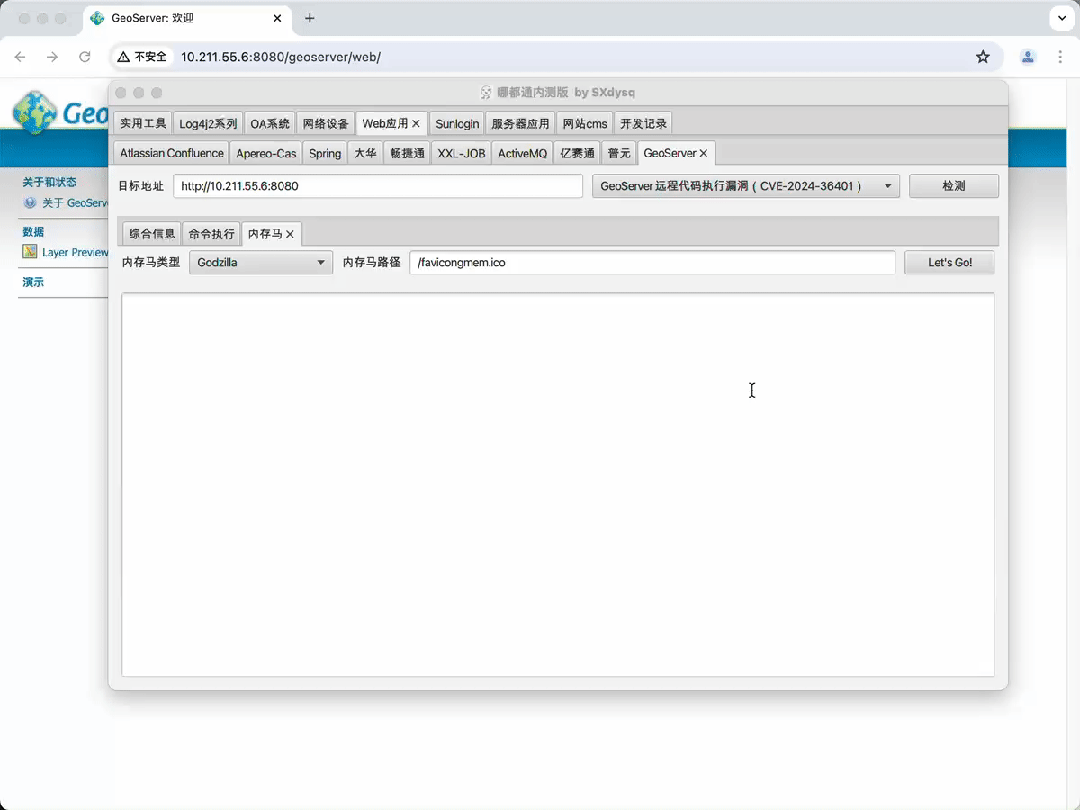This screenshot has width=1080, height=810.
Task: Open the browser profile icon
Action: click(x=1028, y=57)
